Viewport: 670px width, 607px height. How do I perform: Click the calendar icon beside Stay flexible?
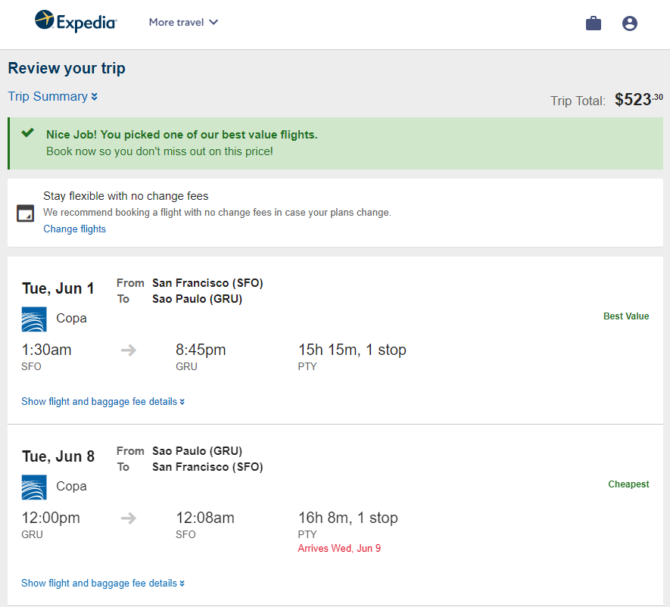(x=25, y=213)
